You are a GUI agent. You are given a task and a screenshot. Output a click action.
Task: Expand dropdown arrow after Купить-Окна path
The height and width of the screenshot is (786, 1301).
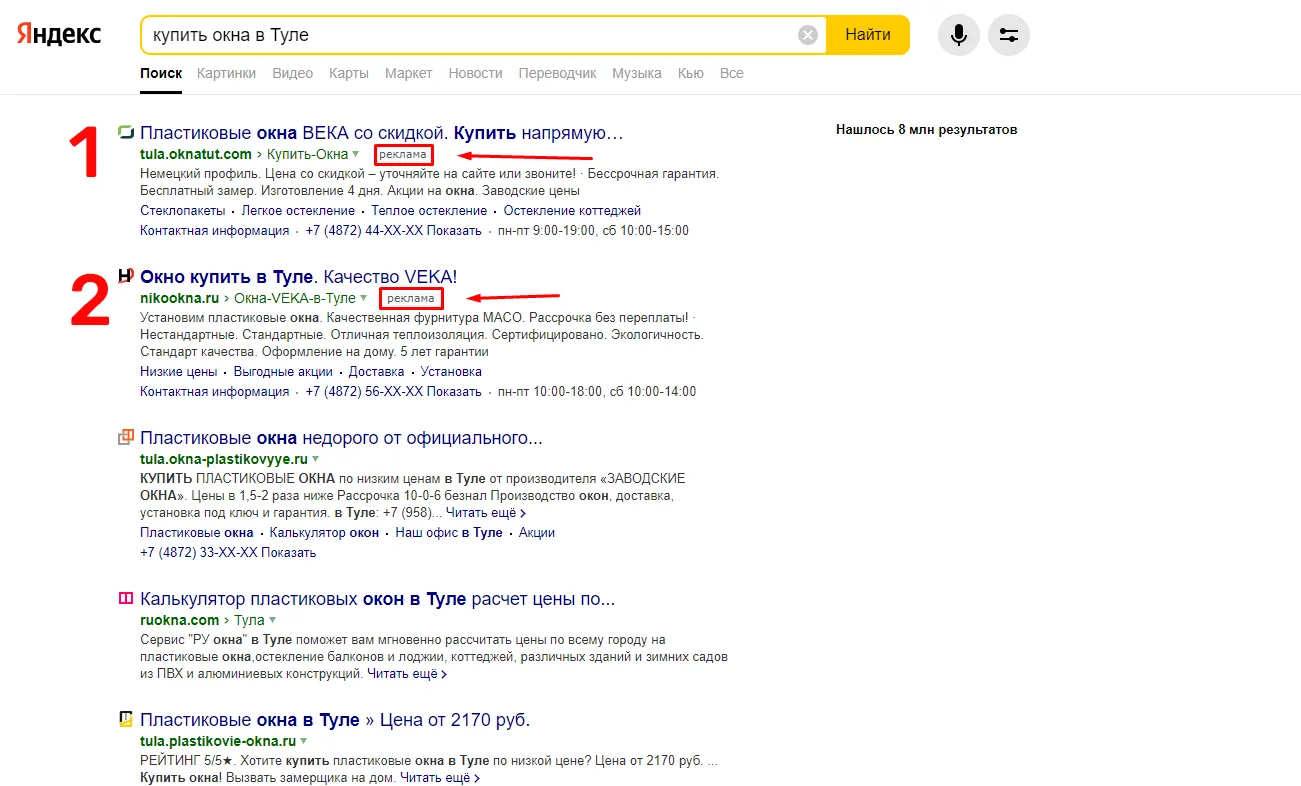(355, 154)
